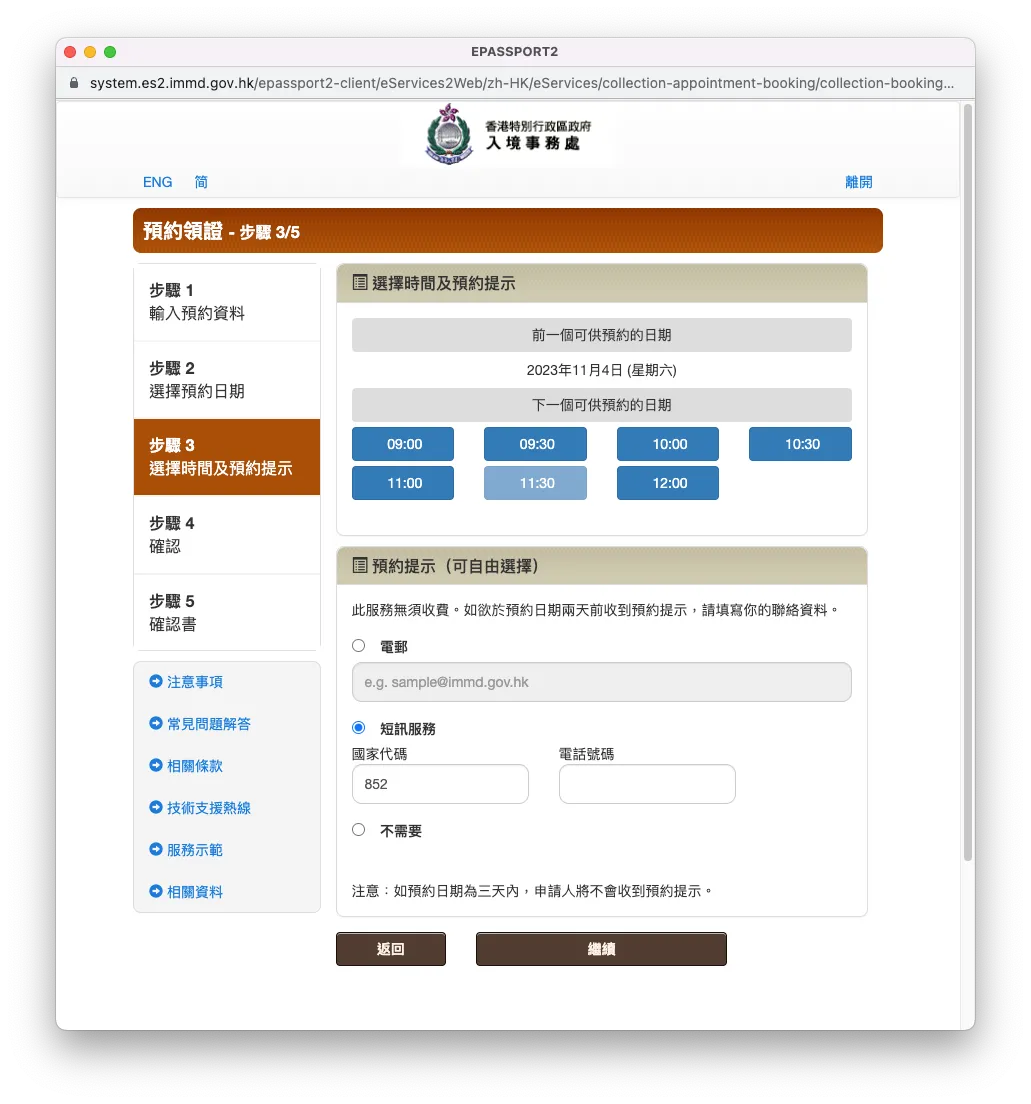Click list icon next to 預約提示 header
This screenshot has width=1031, height=1104.
[360, 565]
